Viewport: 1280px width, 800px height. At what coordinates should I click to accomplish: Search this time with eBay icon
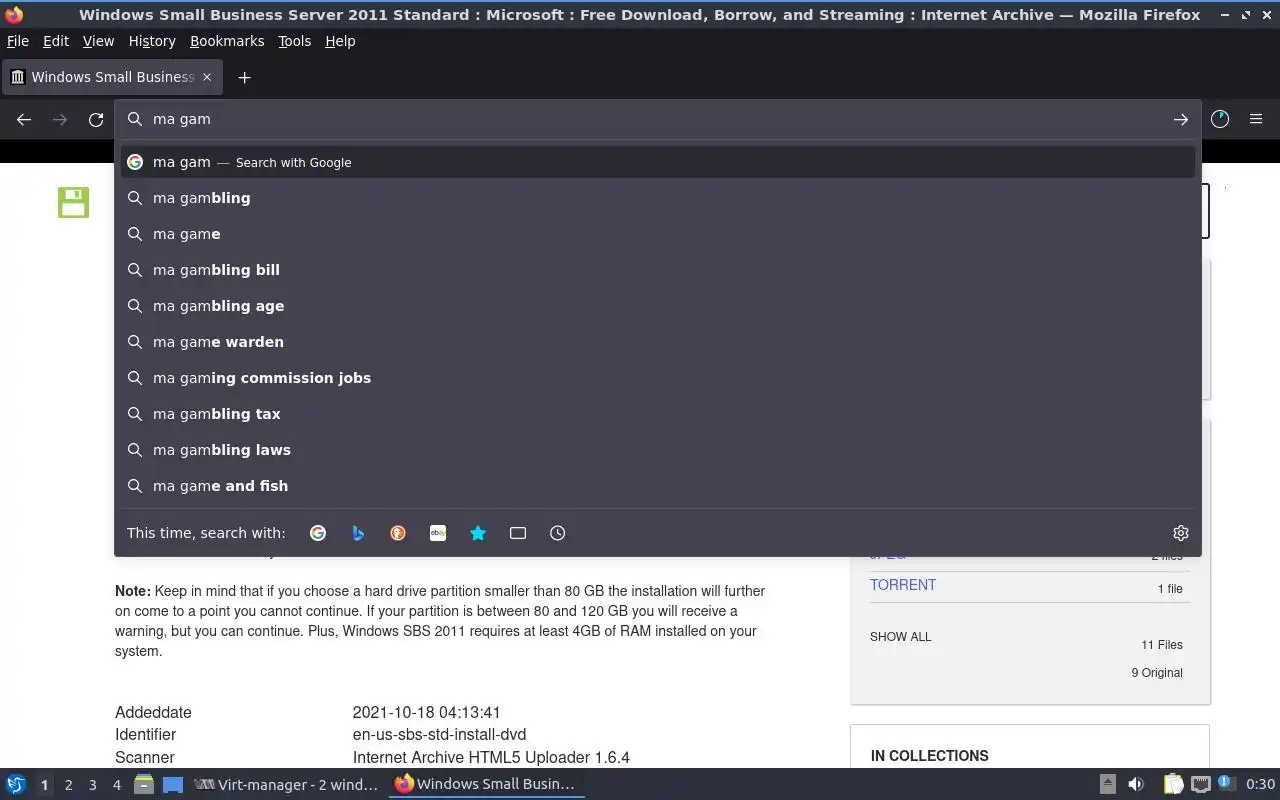pyautogui.click(x=438, y=533)
